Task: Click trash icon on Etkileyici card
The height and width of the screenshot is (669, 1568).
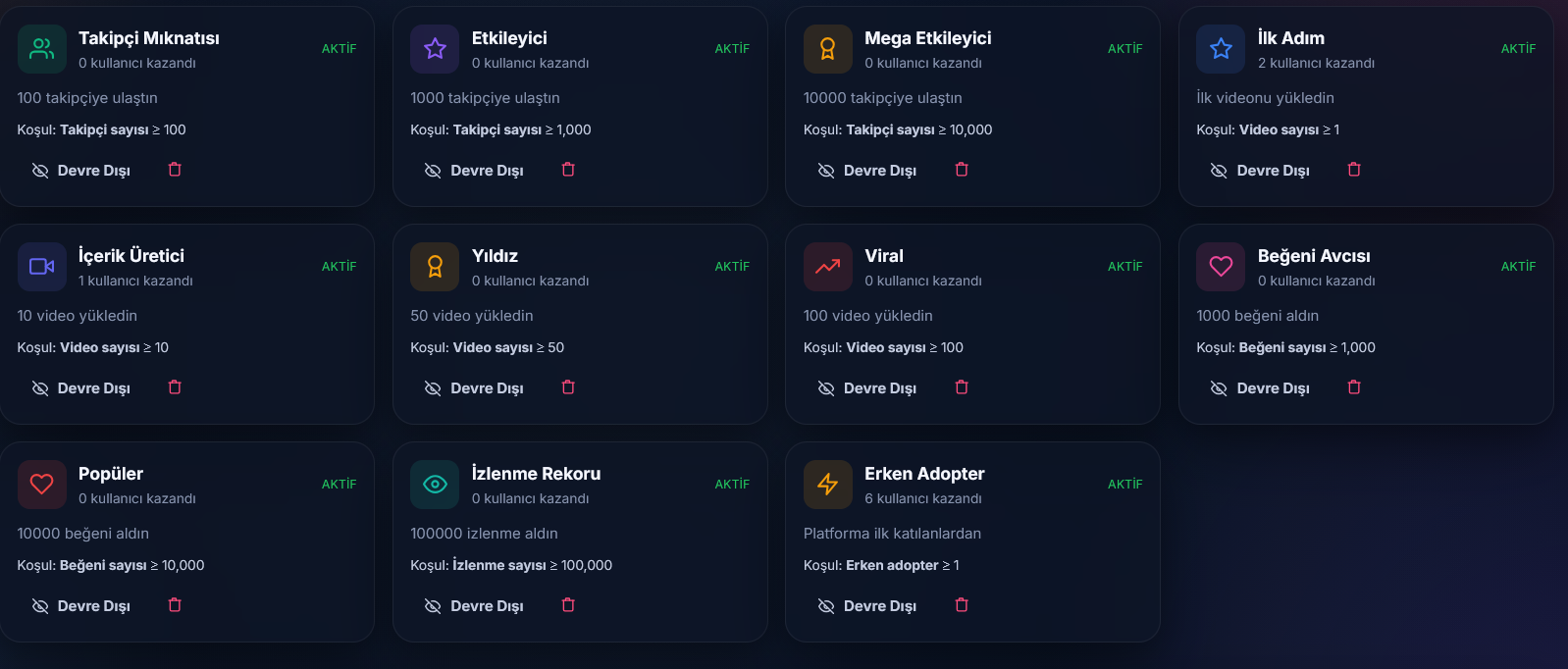Action: (568, 170)
